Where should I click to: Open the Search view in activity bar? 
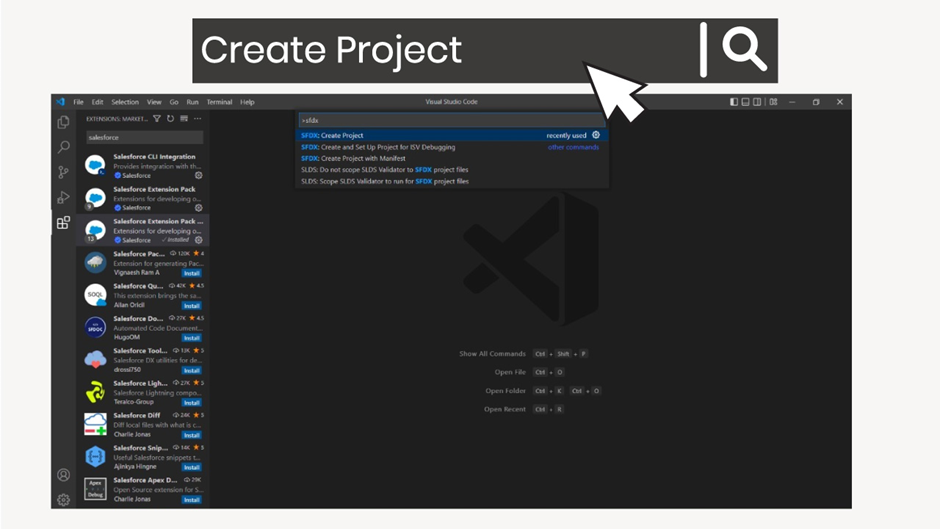click(x=63, y=147)
